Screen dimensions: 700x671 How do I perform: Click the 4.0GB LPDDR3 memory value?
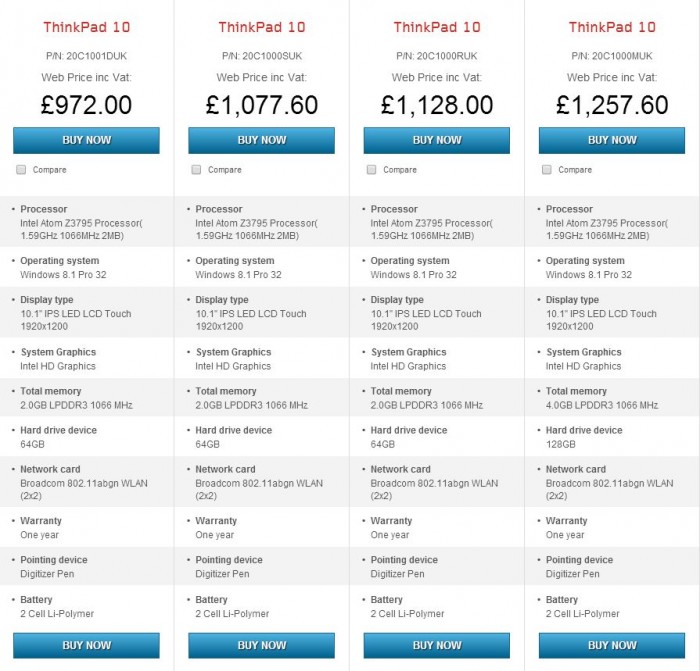point(602,405)
